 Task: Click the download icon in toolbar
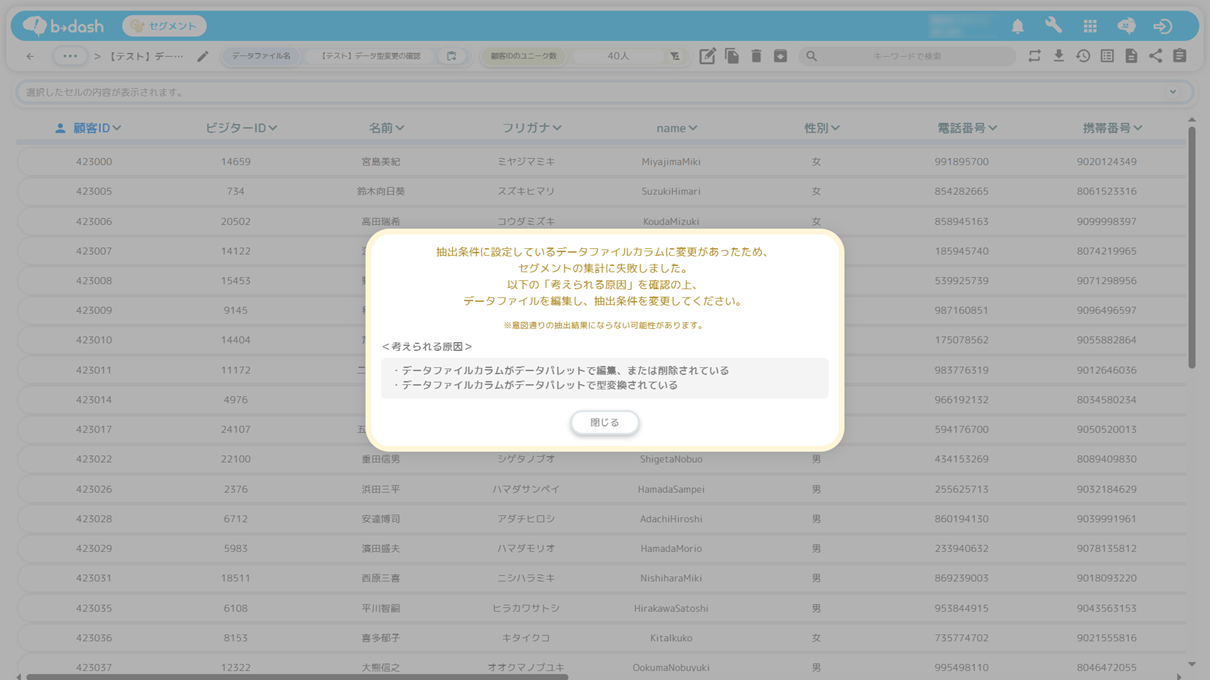click(1059, 57)
